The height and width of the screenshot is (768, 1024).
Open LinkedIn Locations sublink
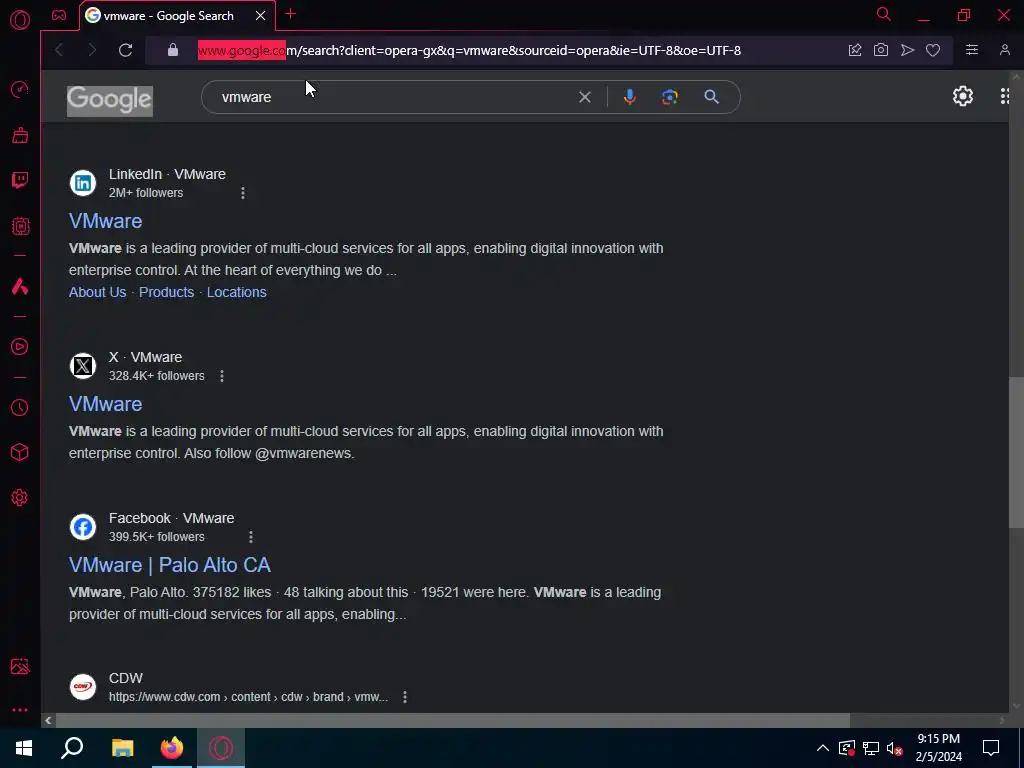[x=236, y=292]
